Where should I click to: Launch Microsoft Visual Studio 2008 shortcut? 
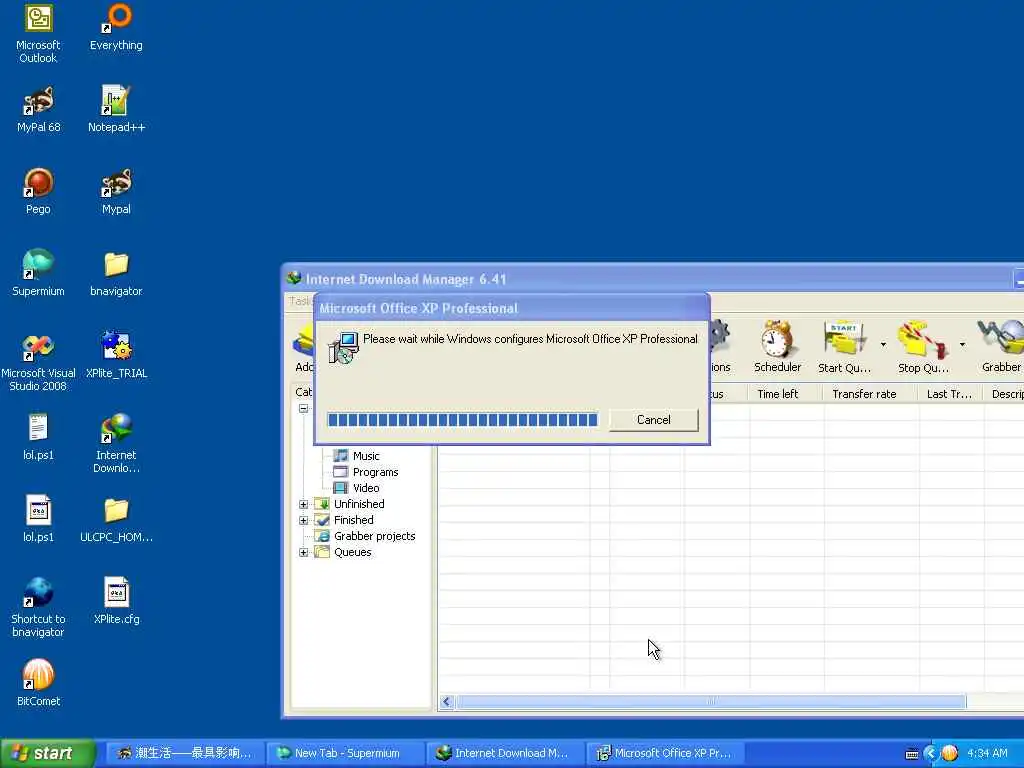(39, 362)
